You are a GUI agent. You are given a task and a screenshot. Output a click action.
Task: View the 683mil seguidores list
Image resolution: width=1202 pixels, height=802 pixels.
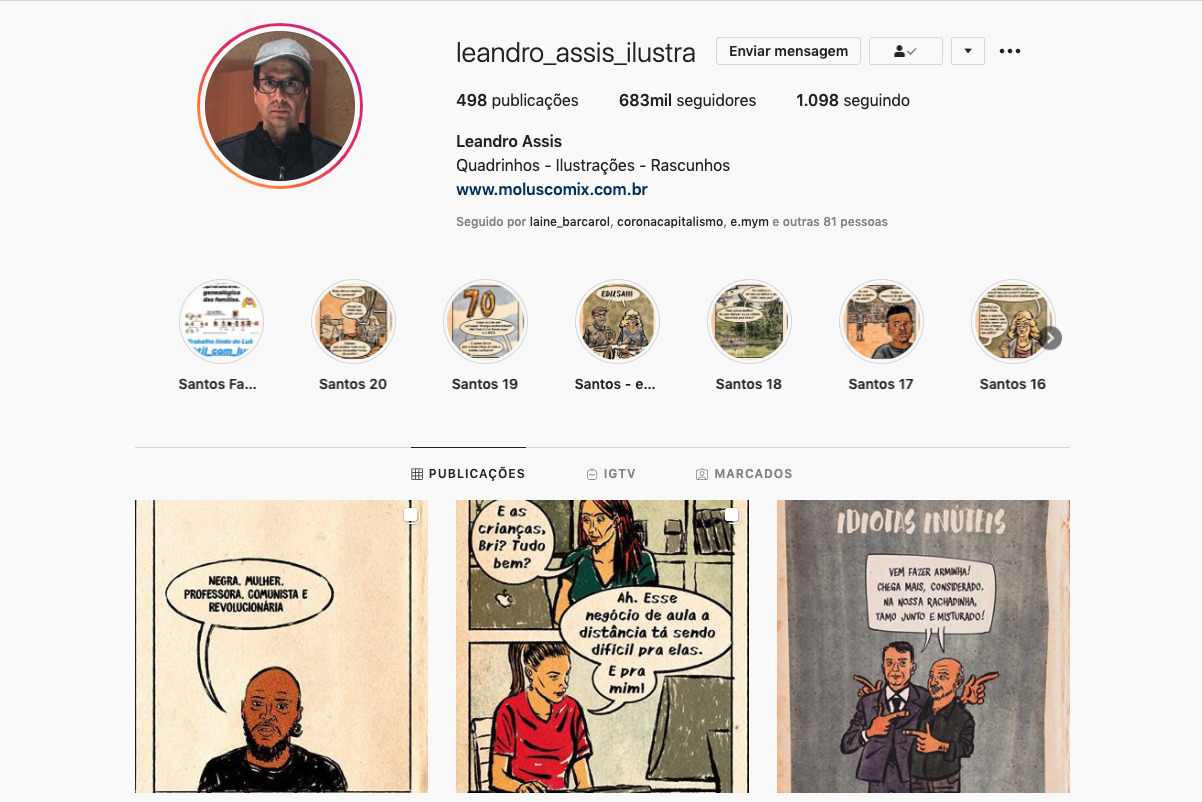tap(688, 100)
